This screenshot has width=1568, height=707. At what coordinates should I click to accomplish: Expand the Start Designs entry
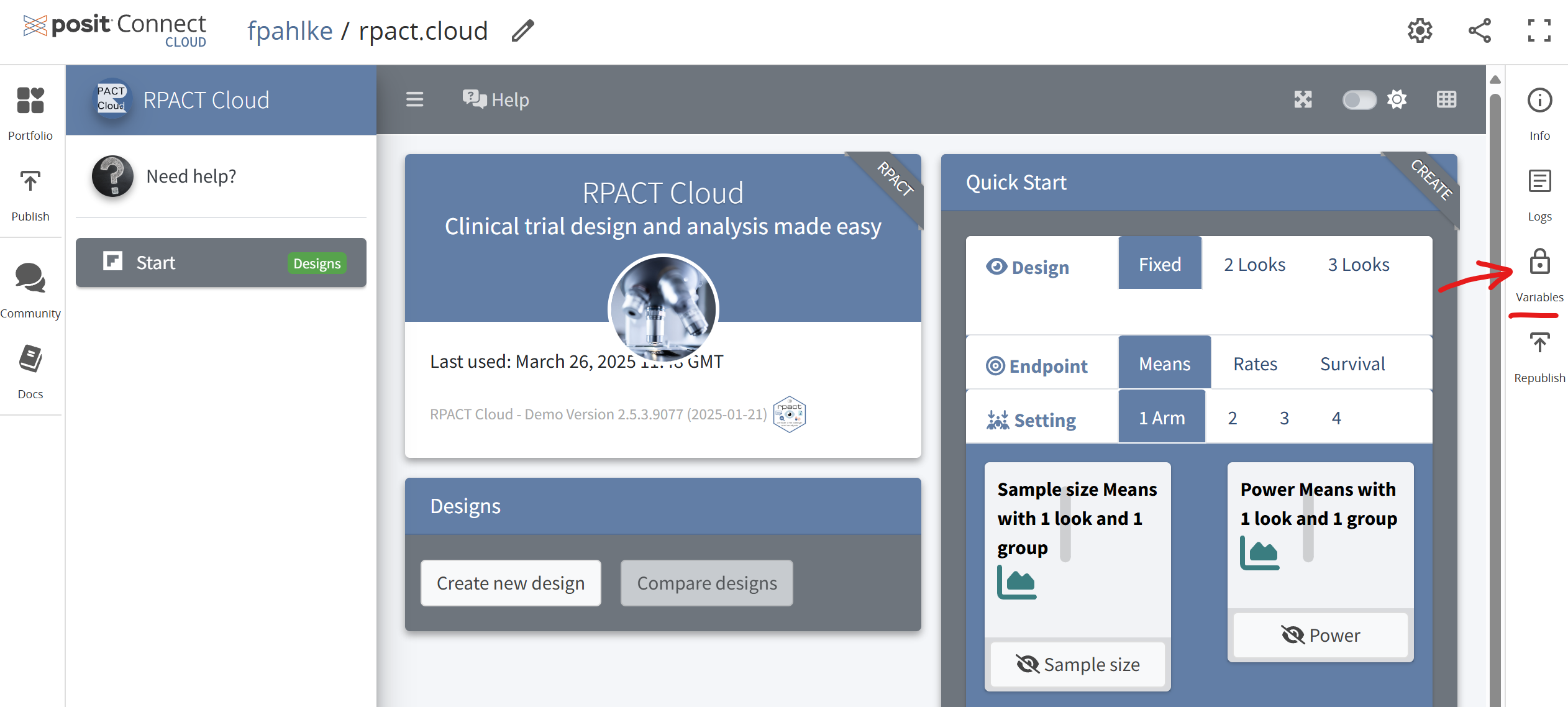click(x=221, y=262)
